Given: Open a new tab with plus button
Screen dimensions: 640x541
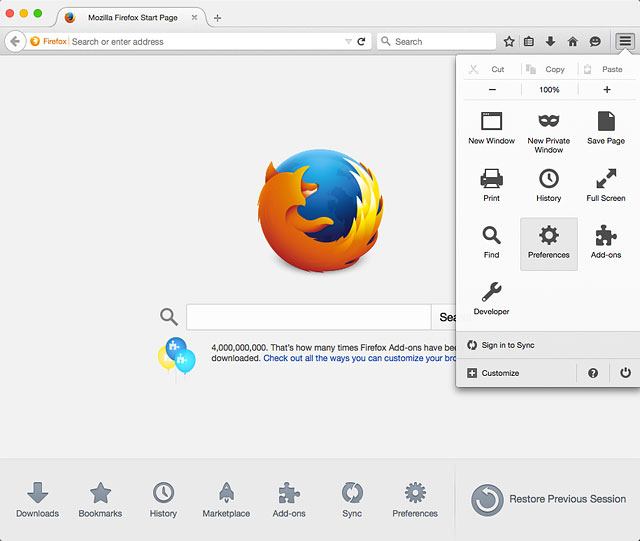Looking at the screenshot, I should (218, 18).
